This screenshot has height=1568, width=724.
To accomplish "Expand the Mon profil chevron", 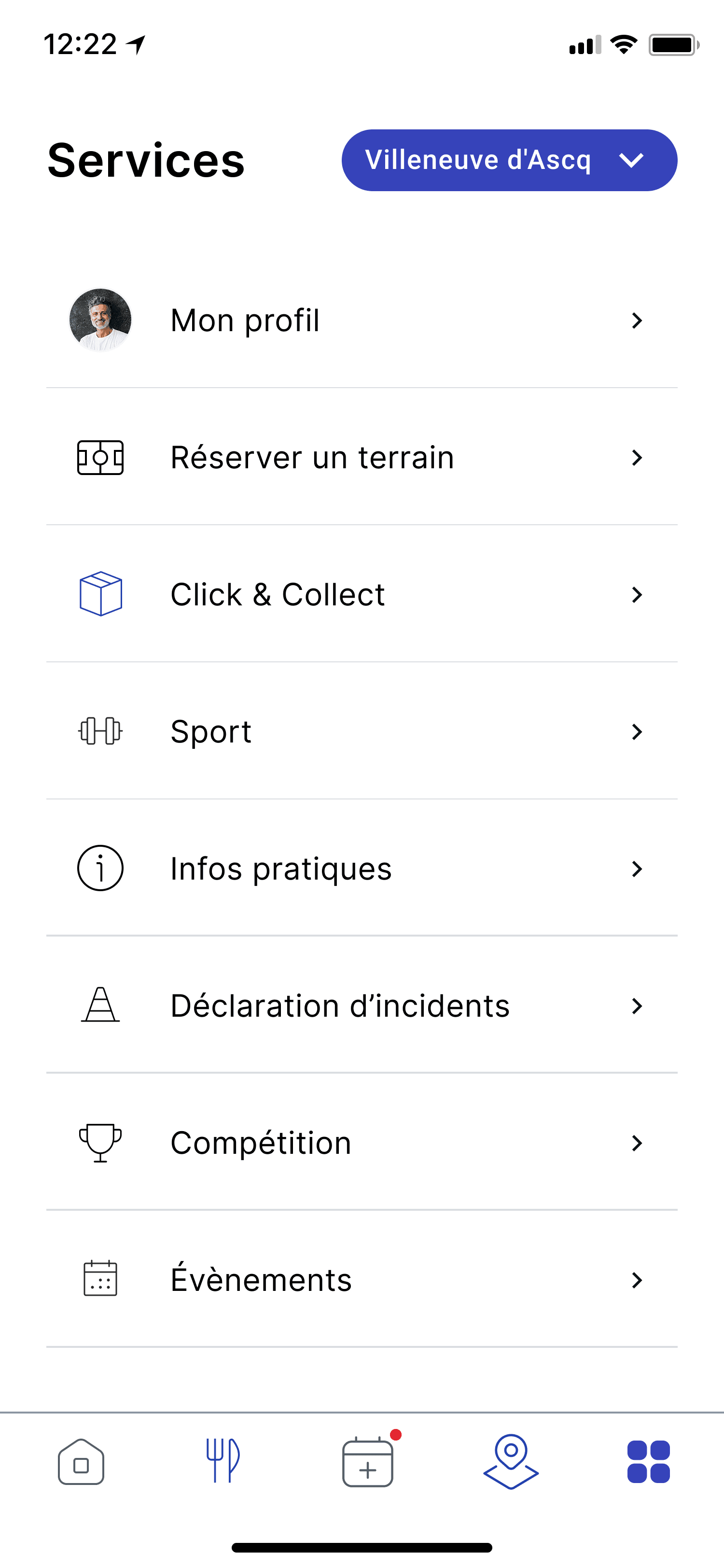I will click(x=636, y=321).
